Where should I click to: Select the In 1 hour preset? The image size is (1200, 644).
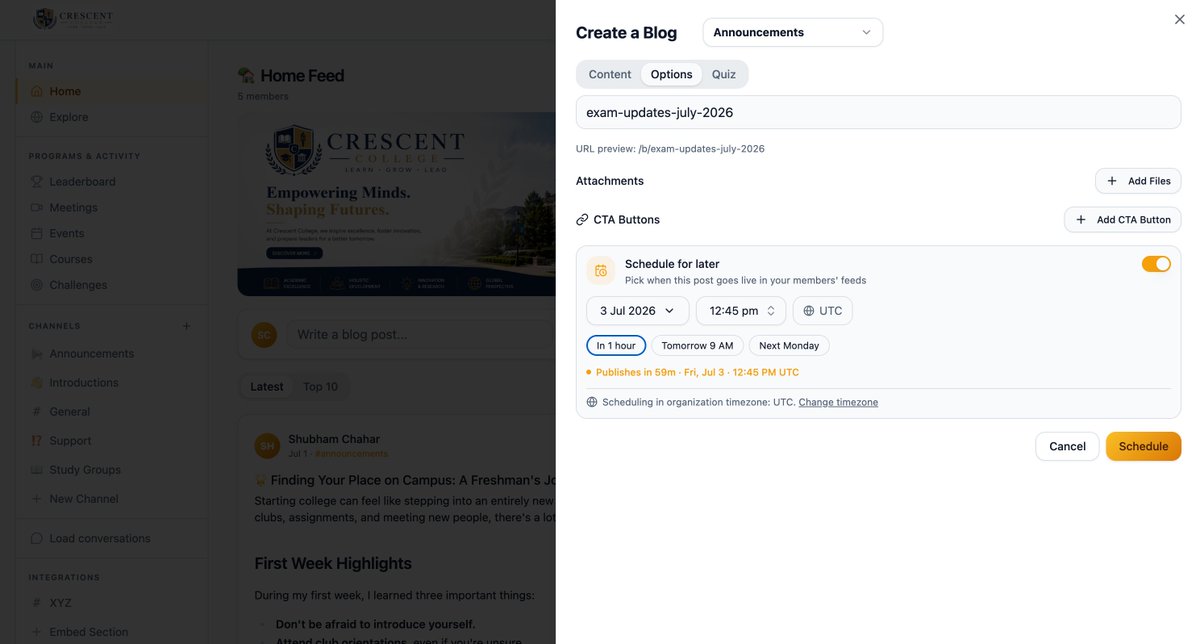(x=616, y=346)
